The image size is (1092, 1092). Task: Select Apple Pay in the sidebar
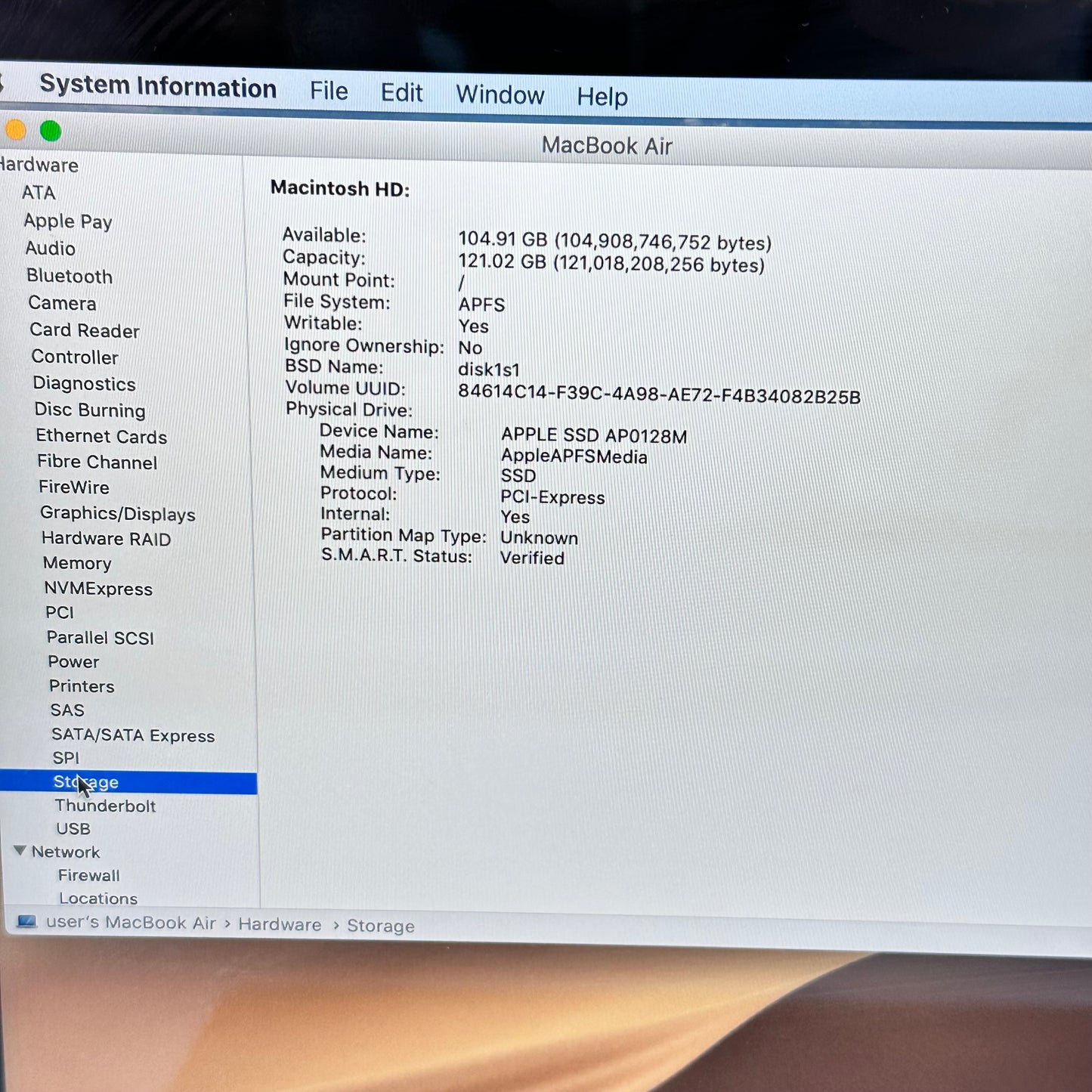[x=68, y=221]
